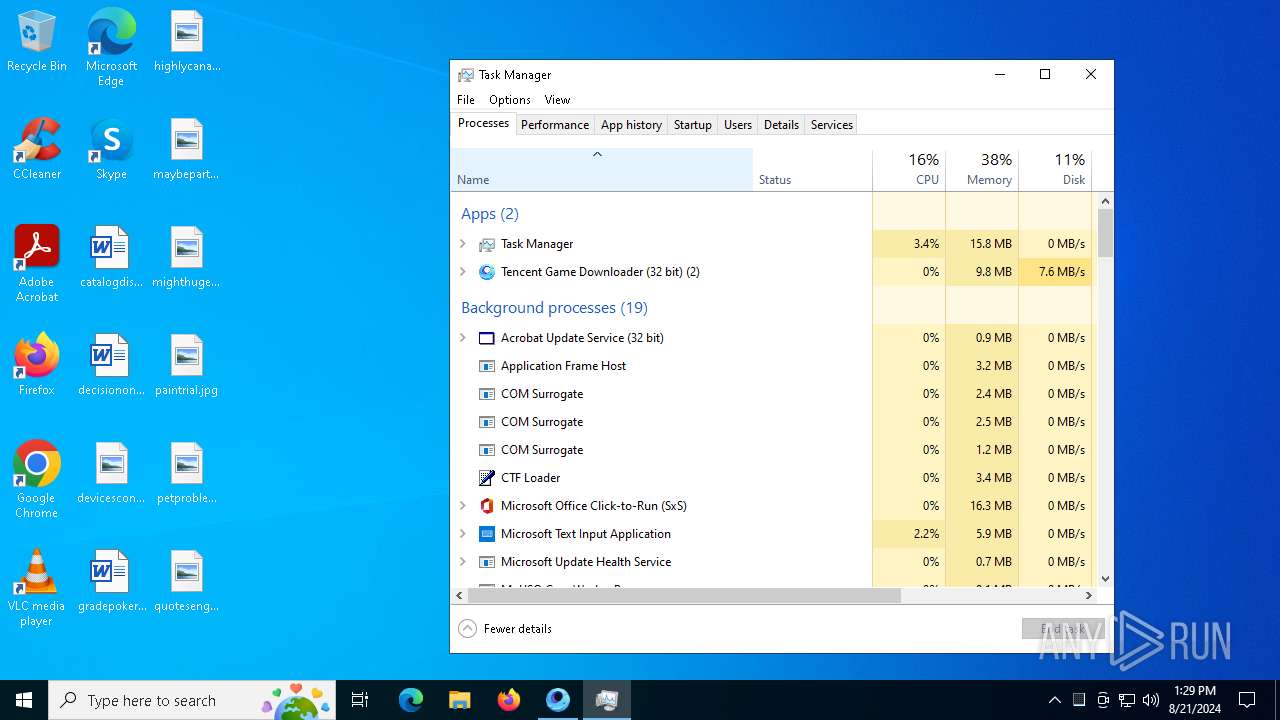This screenshot has height=720, width=1280.
Task: Switch to the Users tab
Action: click(738, 125)
